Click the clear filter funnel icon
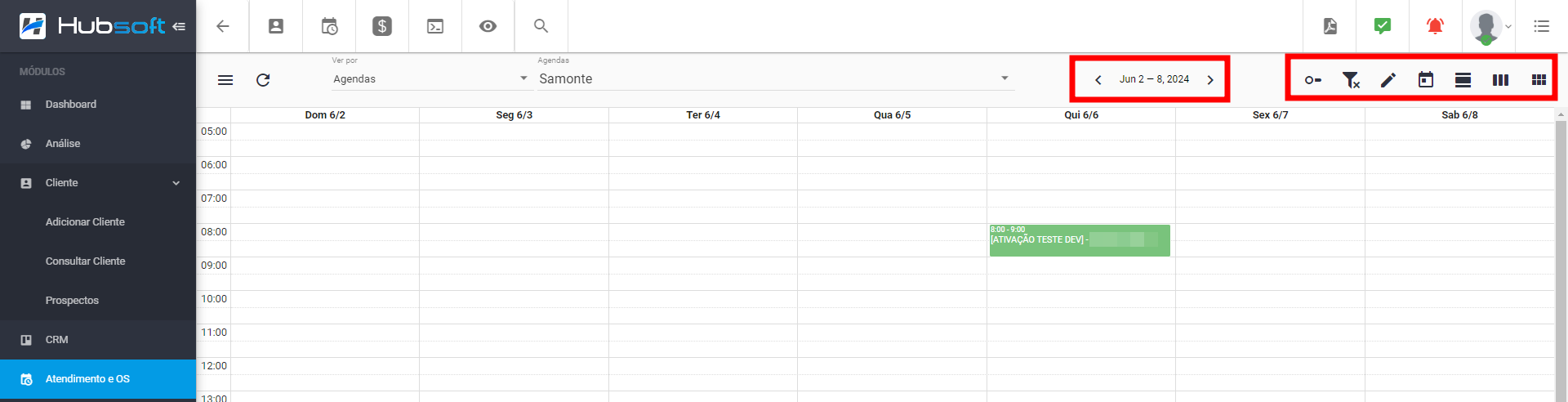 1351,80
